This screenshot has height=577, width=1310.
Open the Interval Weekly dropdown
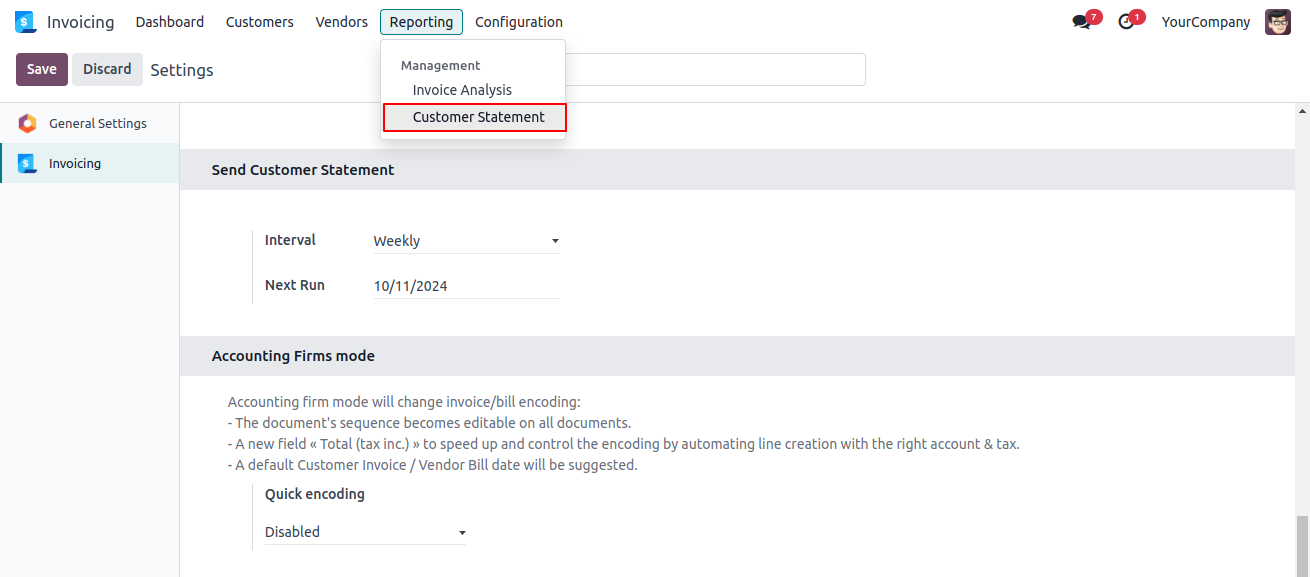click(466, 241)
